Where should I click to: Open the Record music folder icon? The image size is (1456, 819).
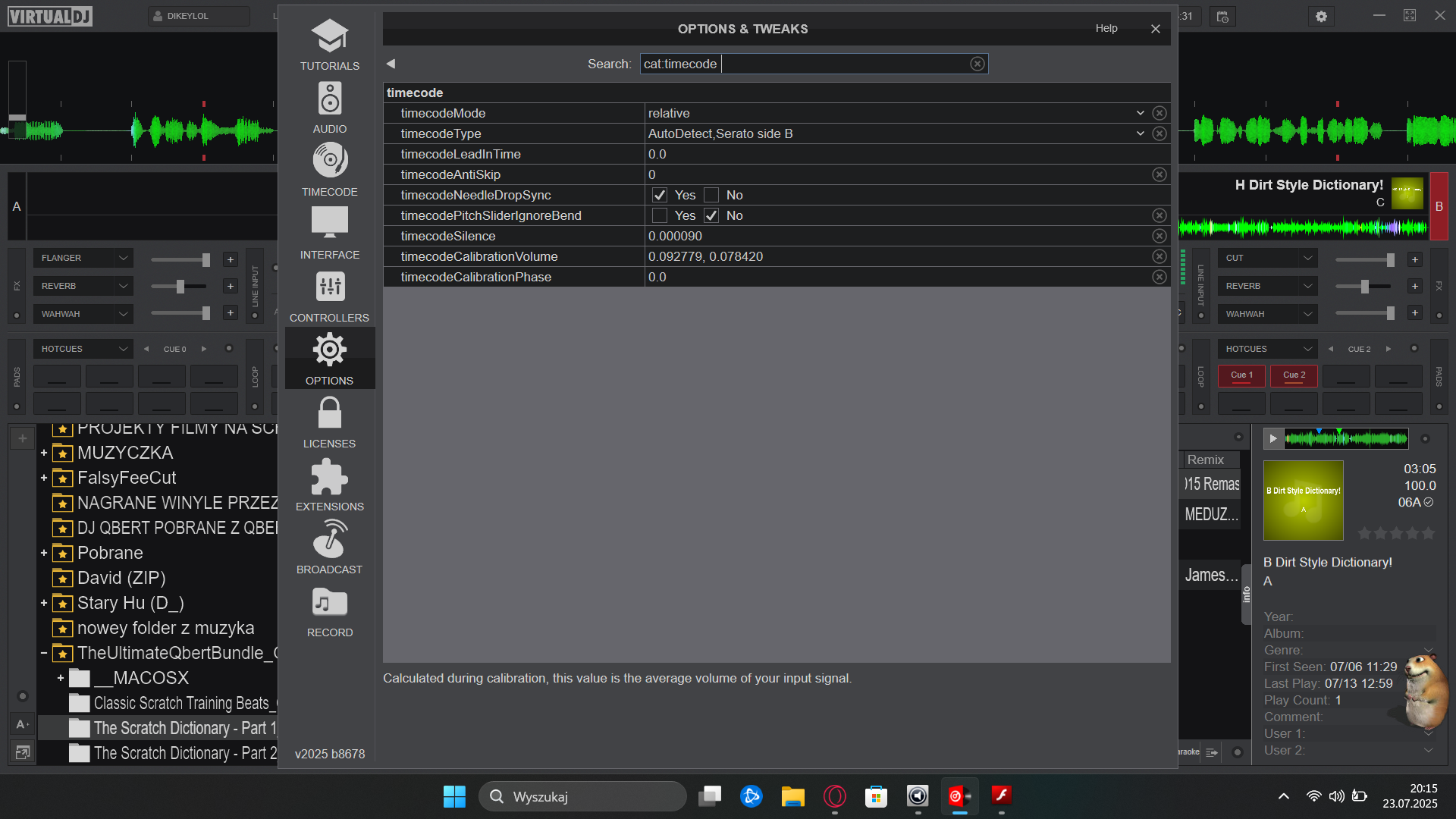pos(330,602)
